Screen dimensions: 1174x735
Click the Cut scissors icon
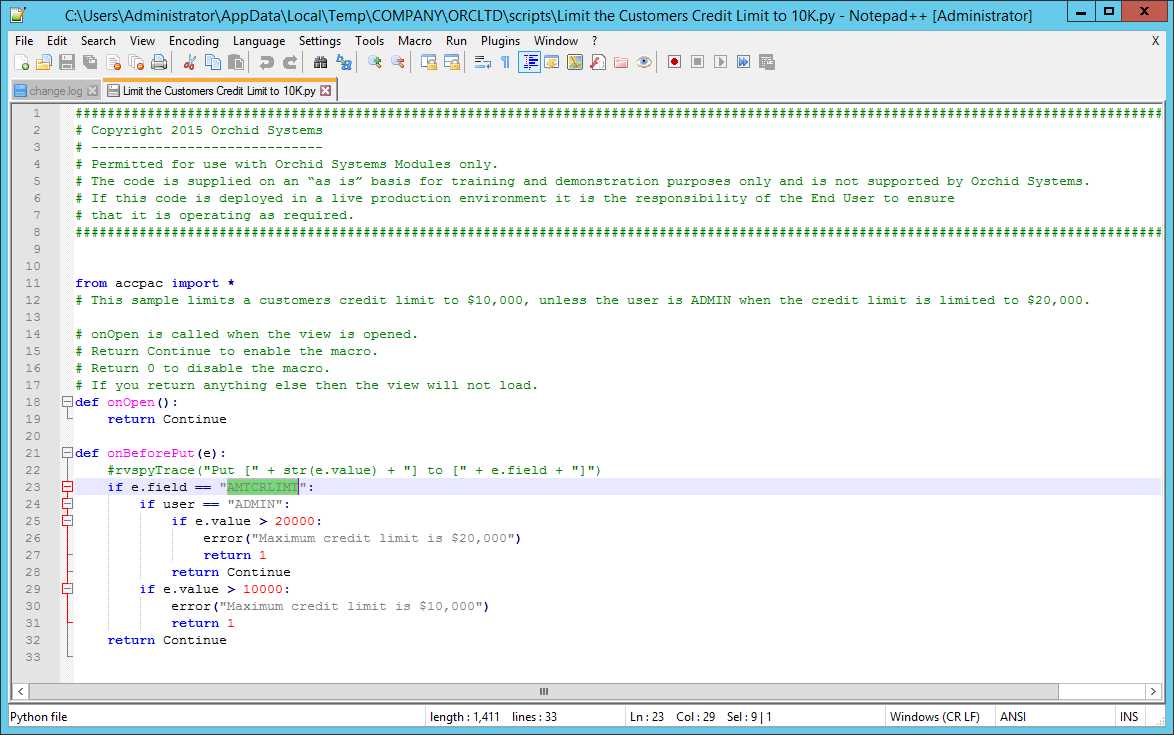[x=189, y=63]
